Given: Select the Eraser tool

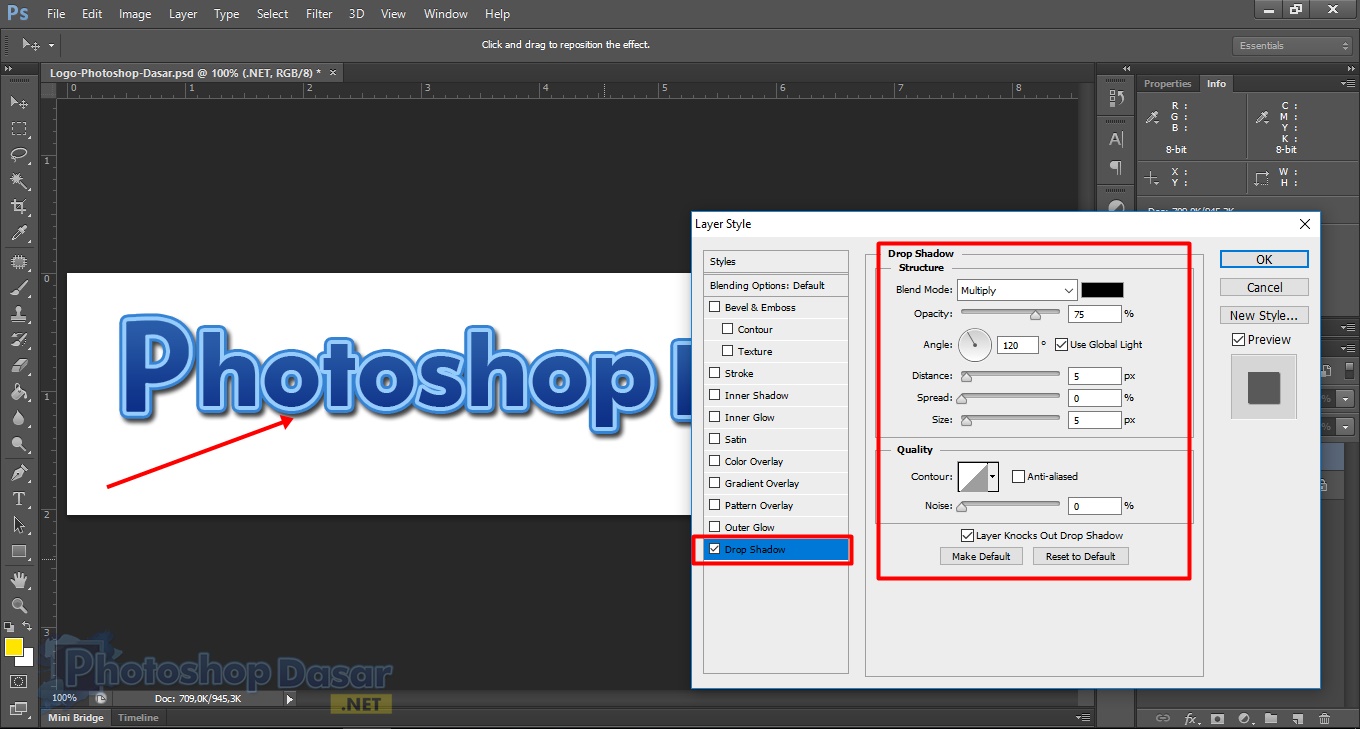Looking at the screenshot, I should [x=19, y=366].
